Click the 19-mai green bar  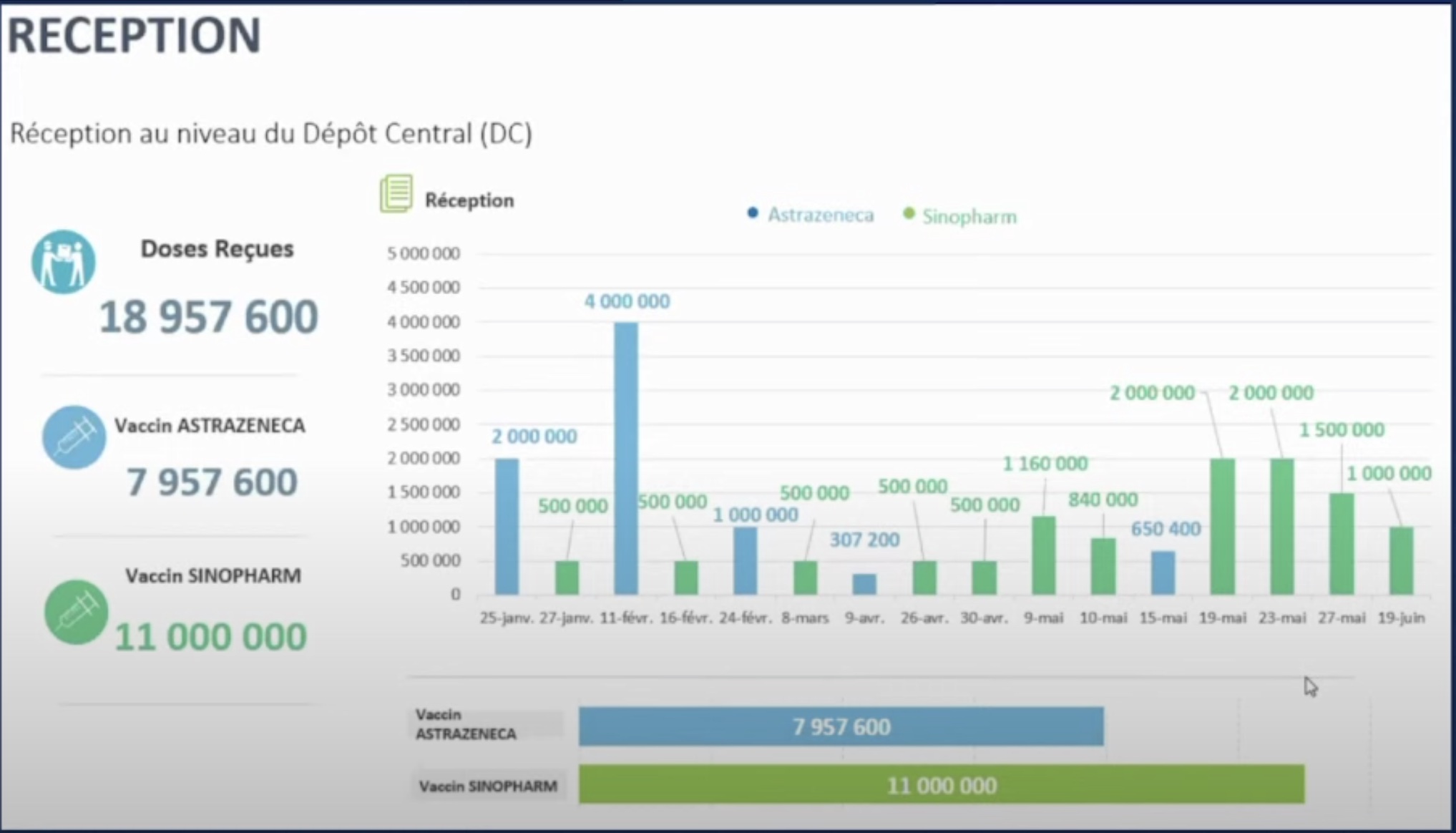click(1222, 526)
